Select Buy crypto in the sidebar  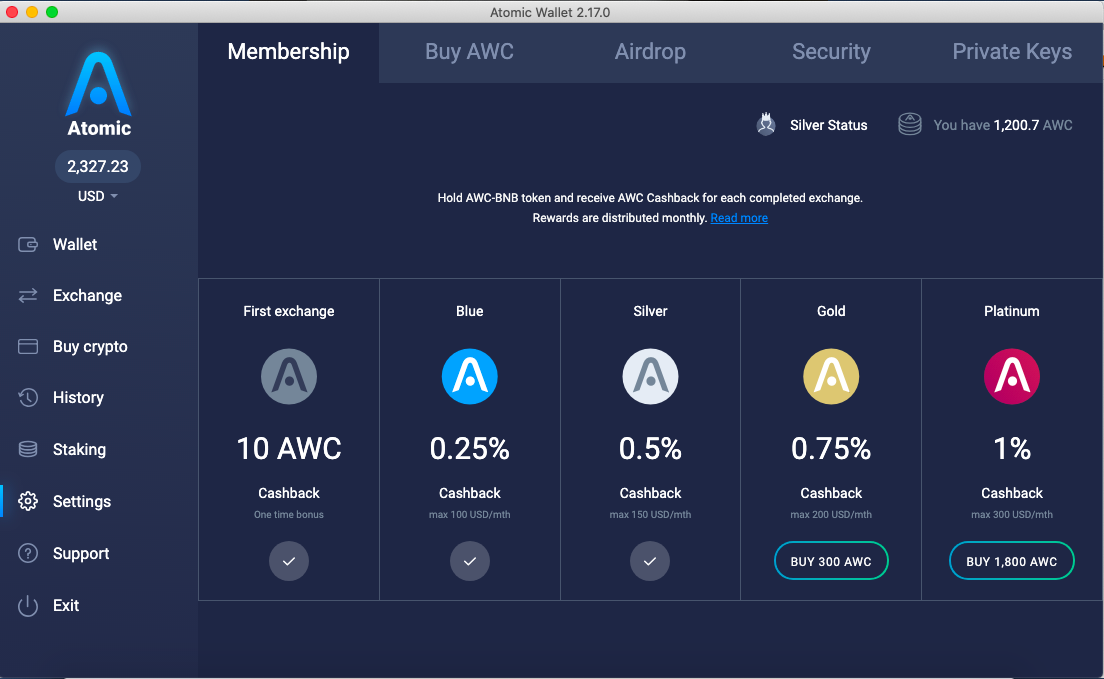click(x=90, y=347)
